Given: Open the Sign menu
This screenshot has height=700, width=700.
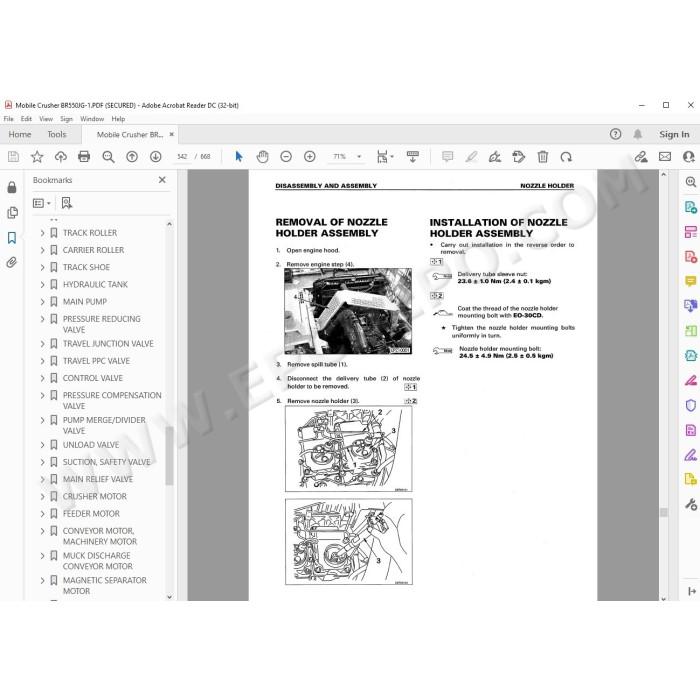Looking at the screenshot, I should click(67, 119).
